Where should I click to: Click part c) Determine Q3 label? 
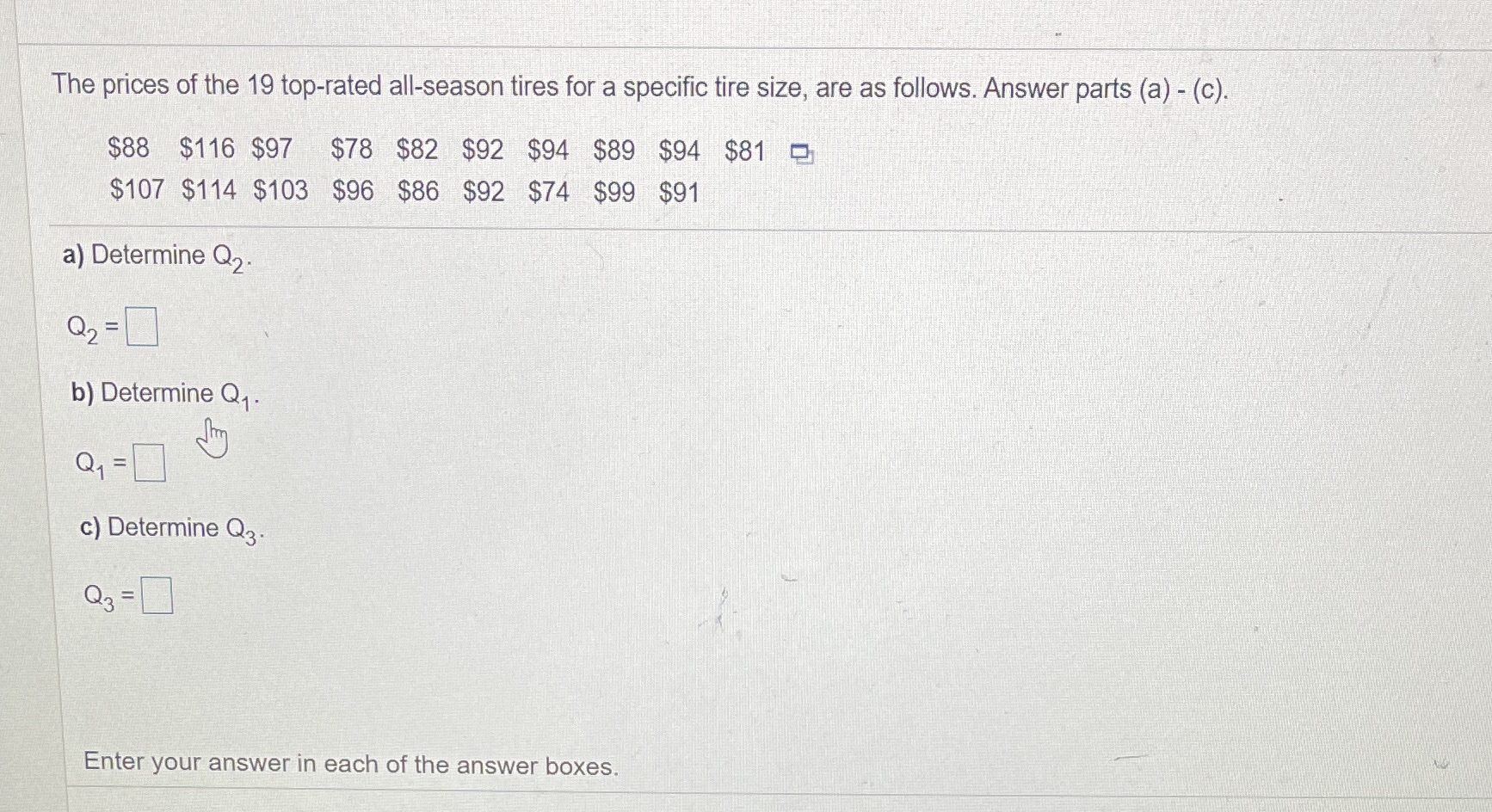tap(170, 528)
